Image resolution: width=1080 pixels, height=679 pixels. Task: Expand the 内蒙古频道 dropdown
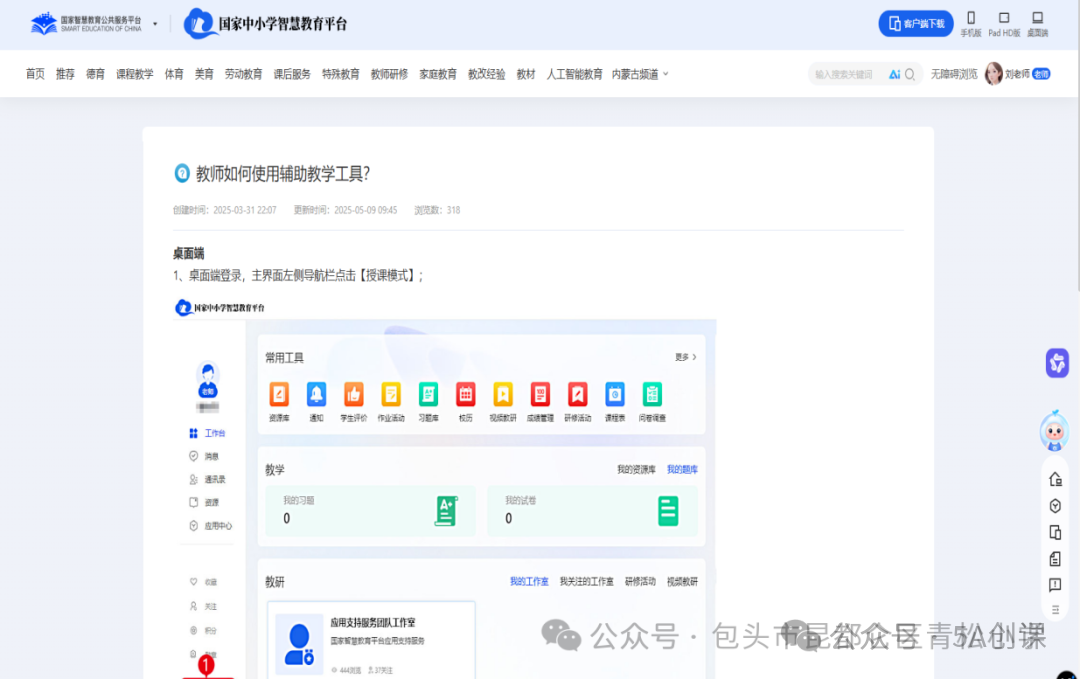pyautogui.click(x=640, y=74)
